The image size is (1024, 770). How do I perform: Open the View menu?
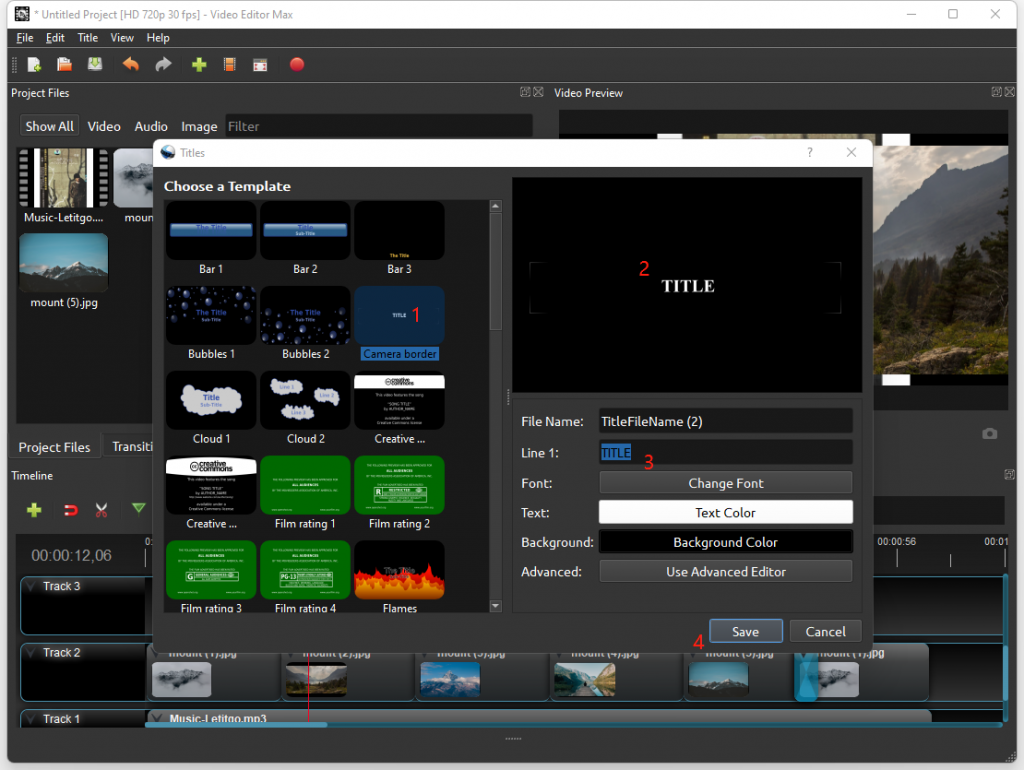pos(122,38)
